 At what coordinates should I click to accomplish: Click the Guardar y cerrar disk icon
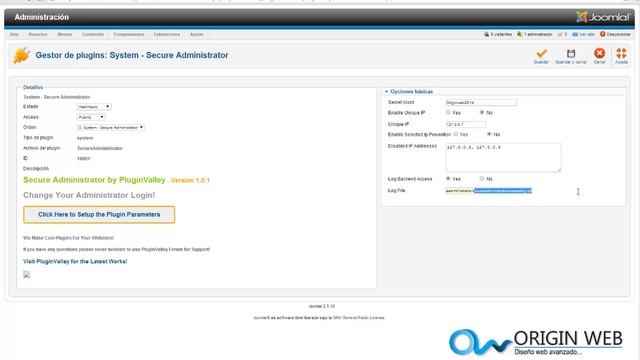point(571,53)
